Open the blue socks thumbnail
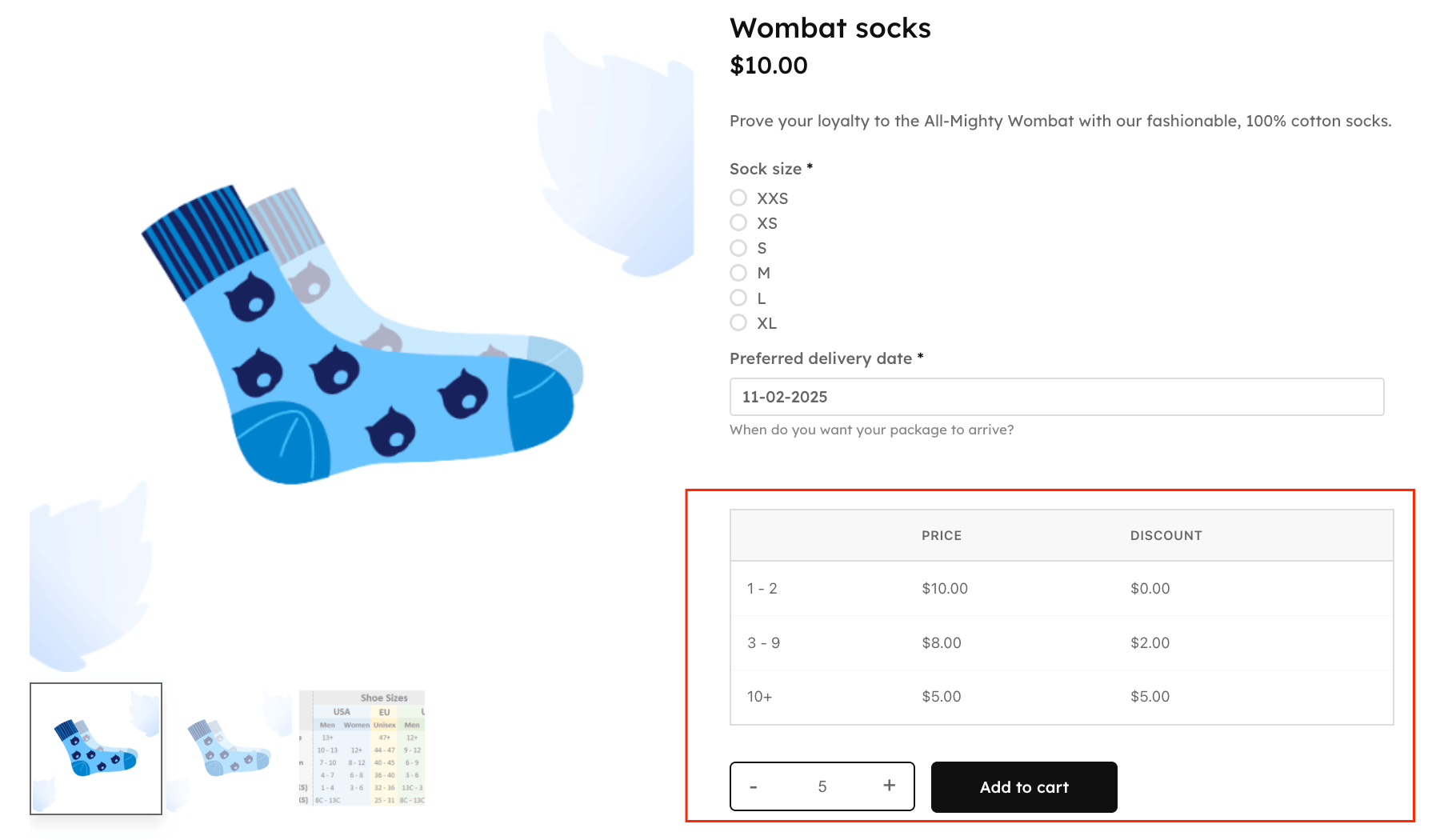 click(95, 748)
